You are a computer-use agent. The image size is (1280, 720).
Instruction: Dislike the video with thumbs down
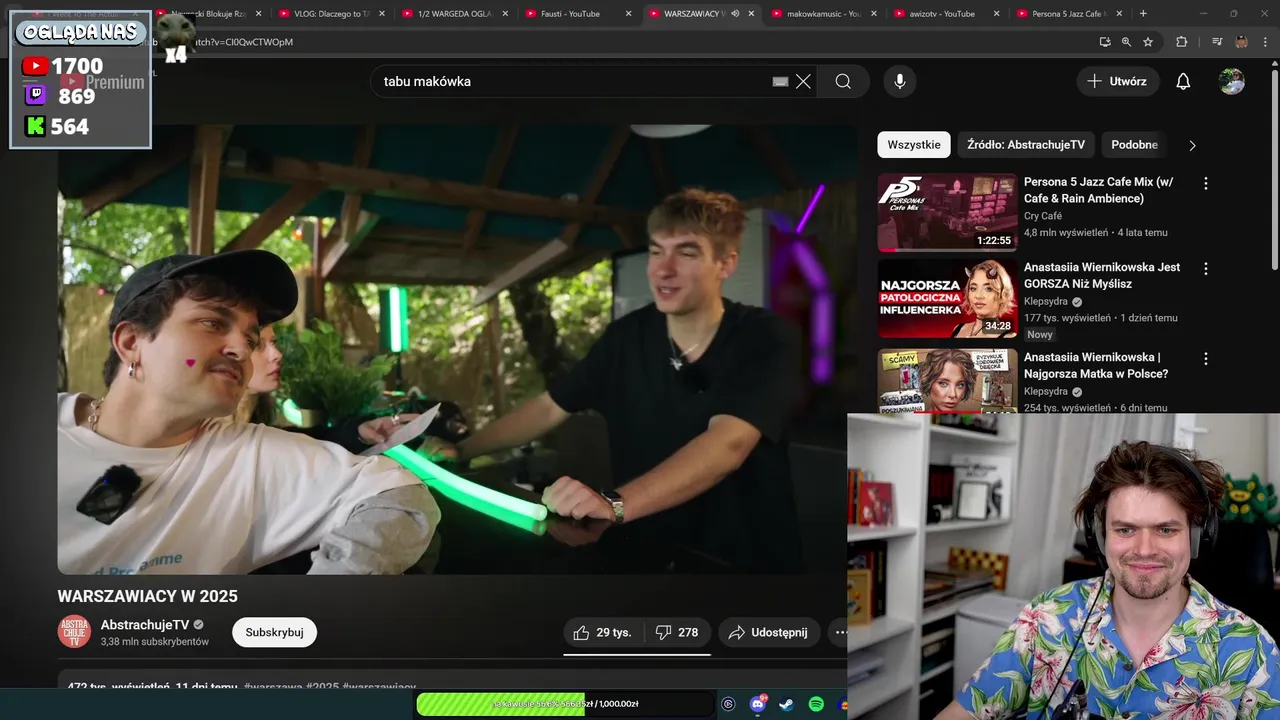677,632
